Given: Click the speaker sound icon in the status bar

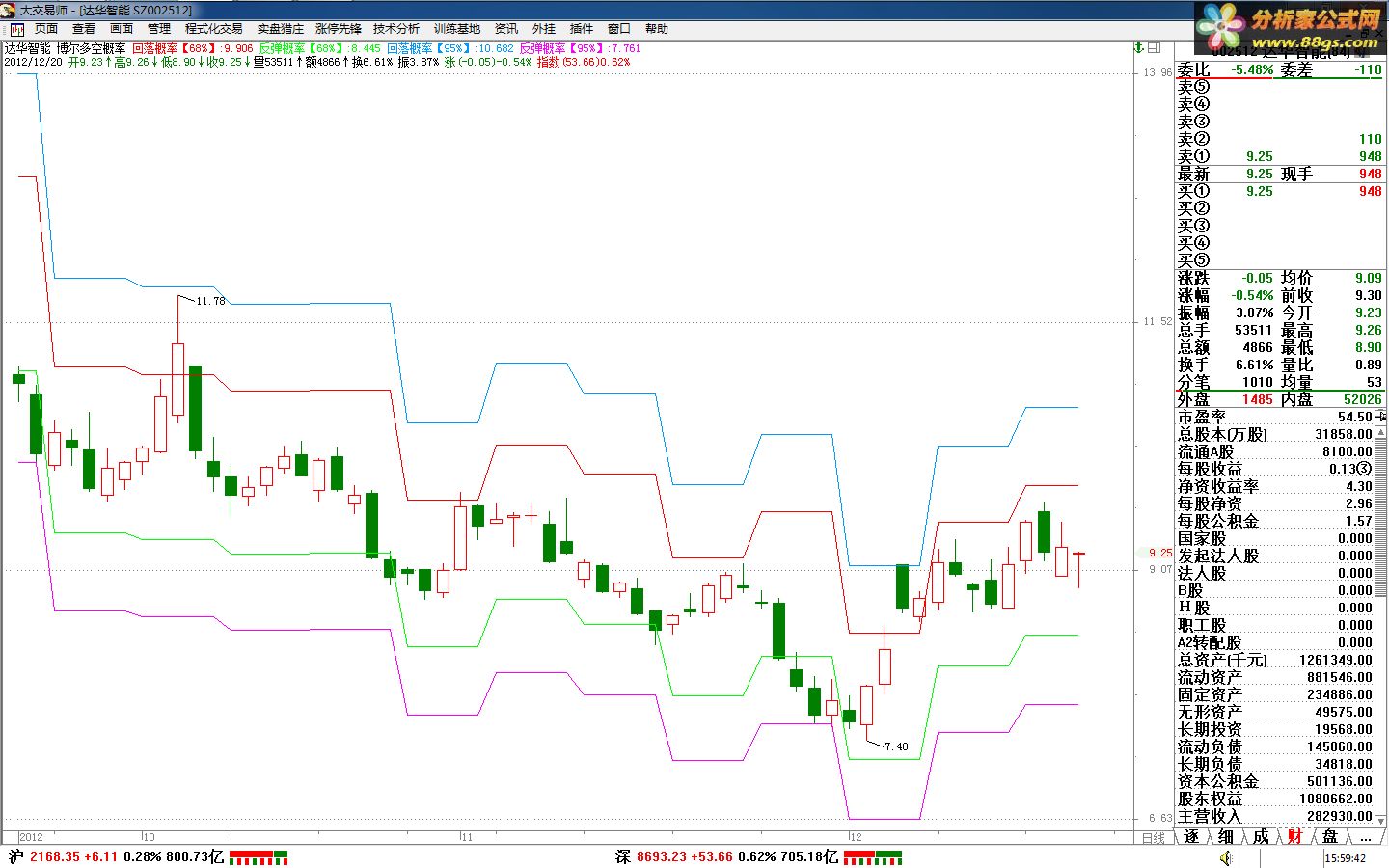Looking at the screenshot, I should click(1226, 857).
